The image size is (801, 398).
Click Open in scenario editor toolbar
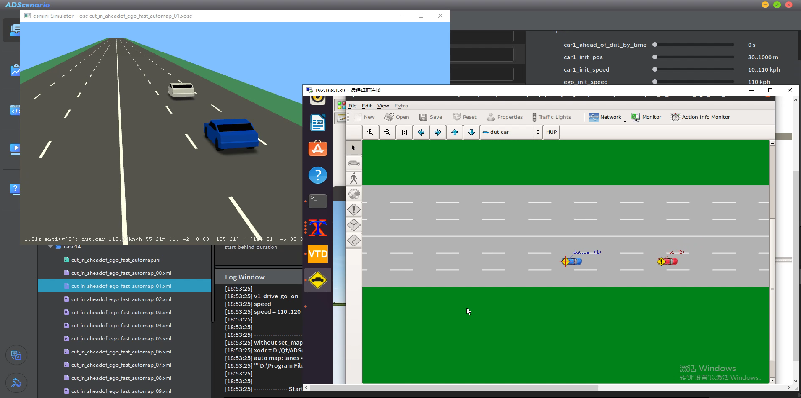396,117
